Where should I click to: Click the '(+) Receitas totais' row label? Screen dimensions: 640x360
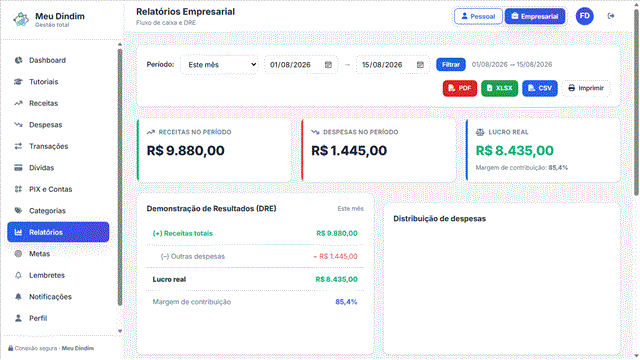pyautogui.click(x=182, y=233)
